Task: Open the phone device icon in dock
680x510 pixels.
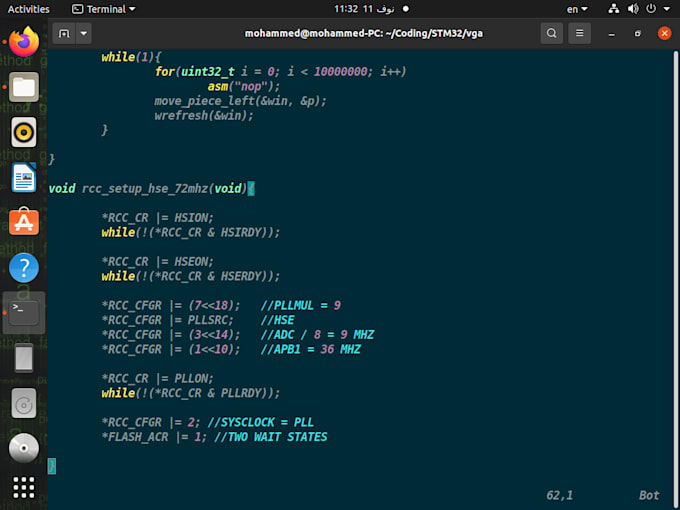Action: [24, 358]
